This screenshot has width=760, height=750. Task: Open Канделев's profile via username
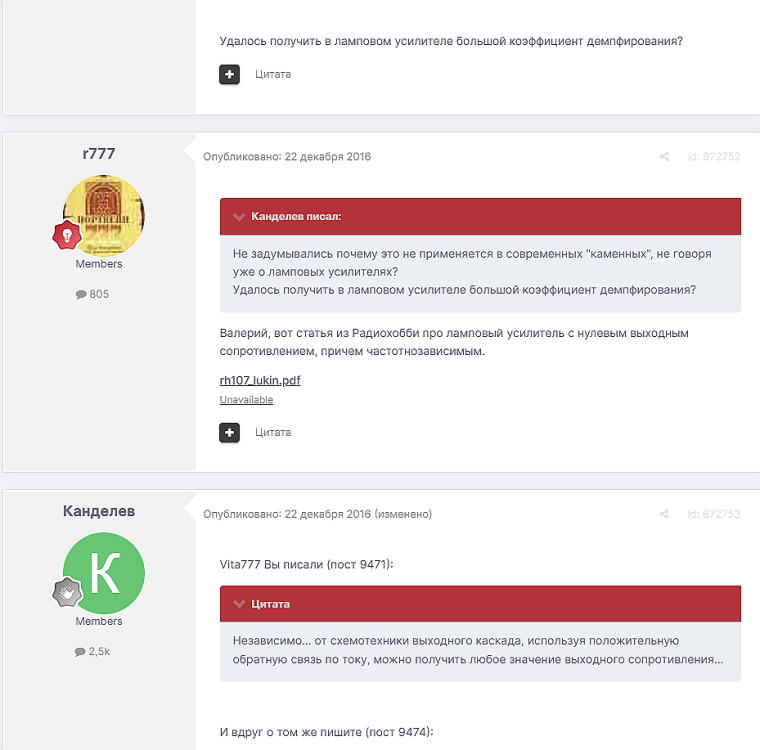tap(99, 510)
